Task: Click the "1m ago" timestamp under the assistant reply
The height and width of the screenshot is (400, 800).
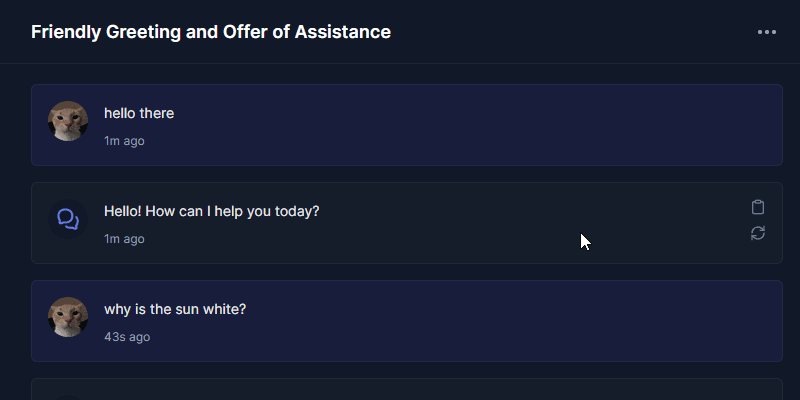Action: (x=124, y=239)
